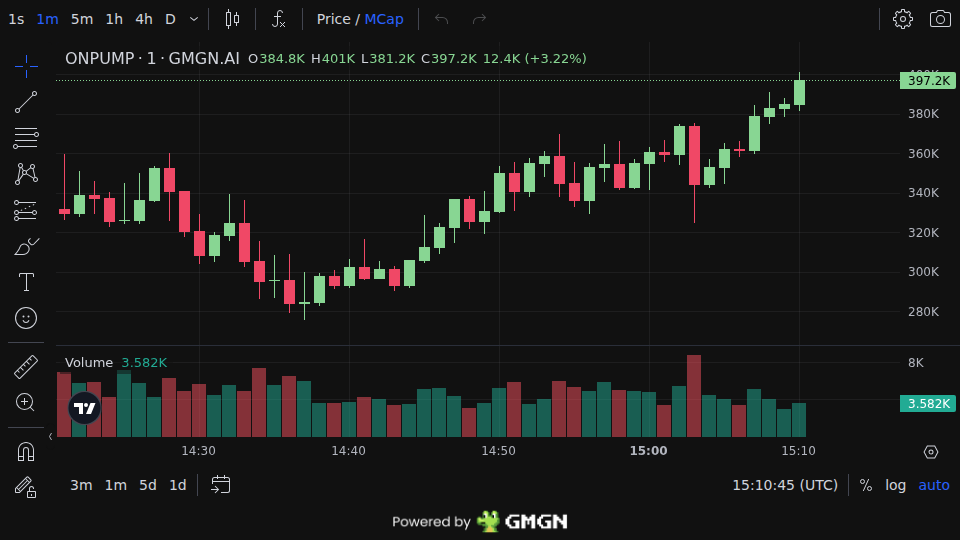Viewport: 960px width, 540px height.
Task: Set the date range to 3m
Action: (81, 485)
